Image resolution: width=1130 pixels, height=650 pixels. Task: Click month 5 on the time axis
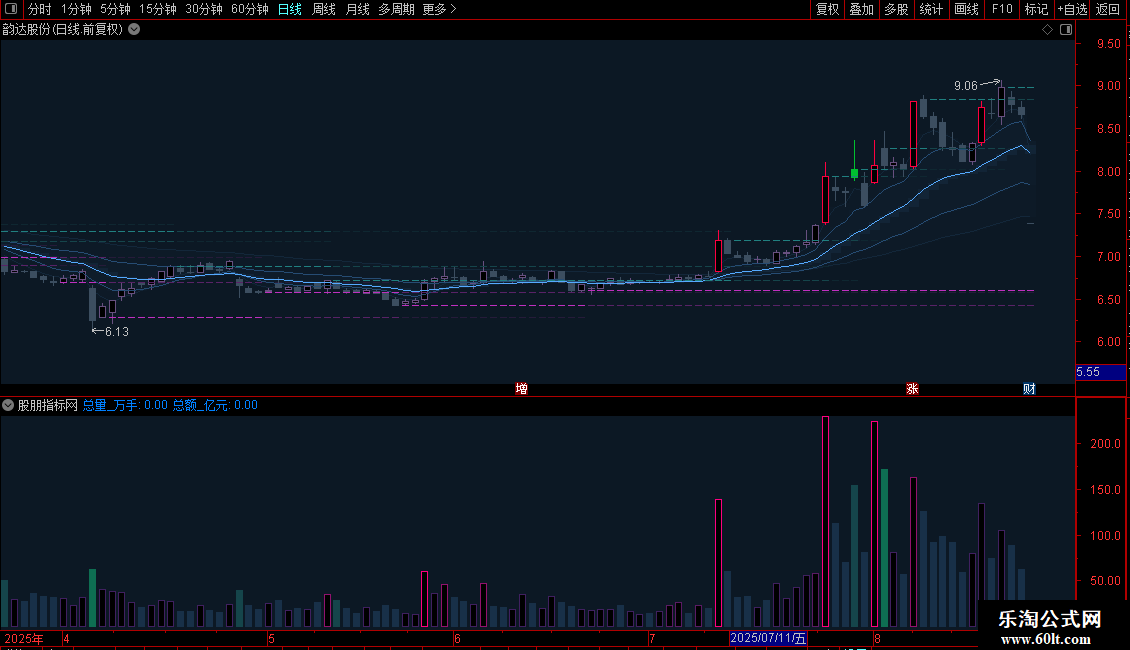(x=272, y=639)
